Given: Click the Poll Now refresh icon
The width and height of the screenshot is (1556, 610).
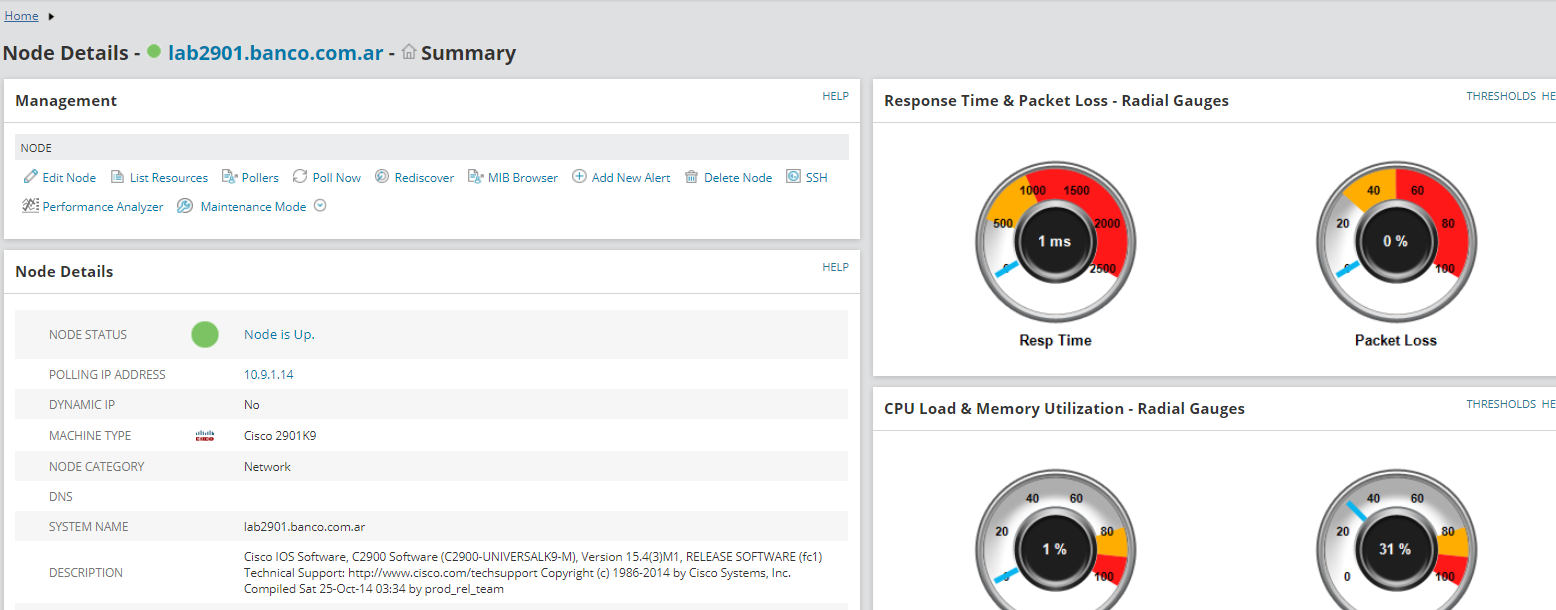Looking at the screenshot, I should pos(300,177).
